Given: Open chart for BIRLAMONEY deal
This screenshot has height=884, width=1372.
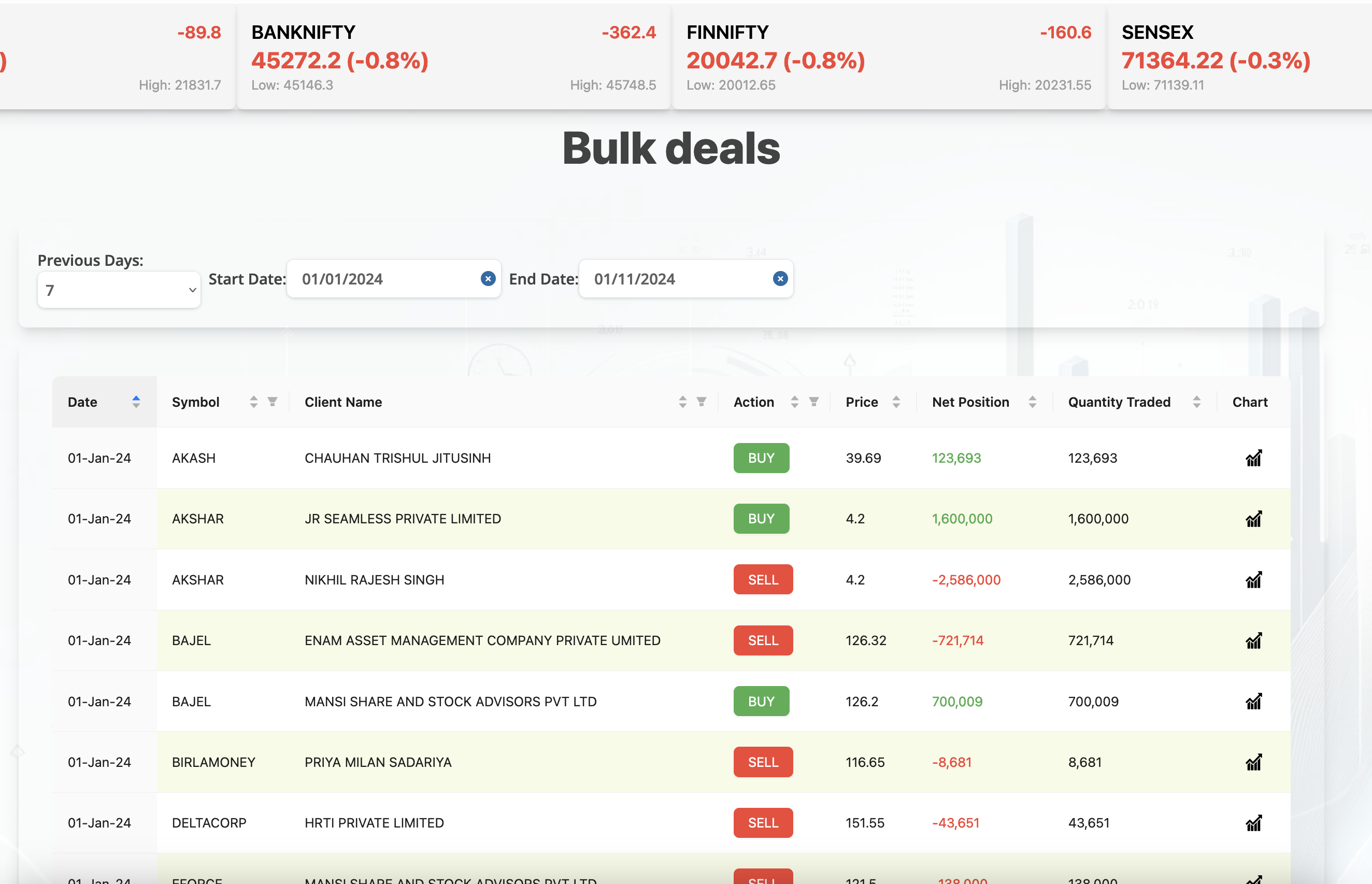Looking at the screenshot, I should (1253, 762).
